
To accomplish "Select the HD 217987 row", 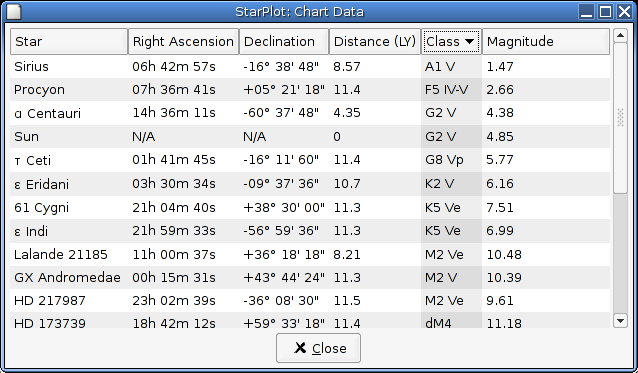I will tap(310, 301).
